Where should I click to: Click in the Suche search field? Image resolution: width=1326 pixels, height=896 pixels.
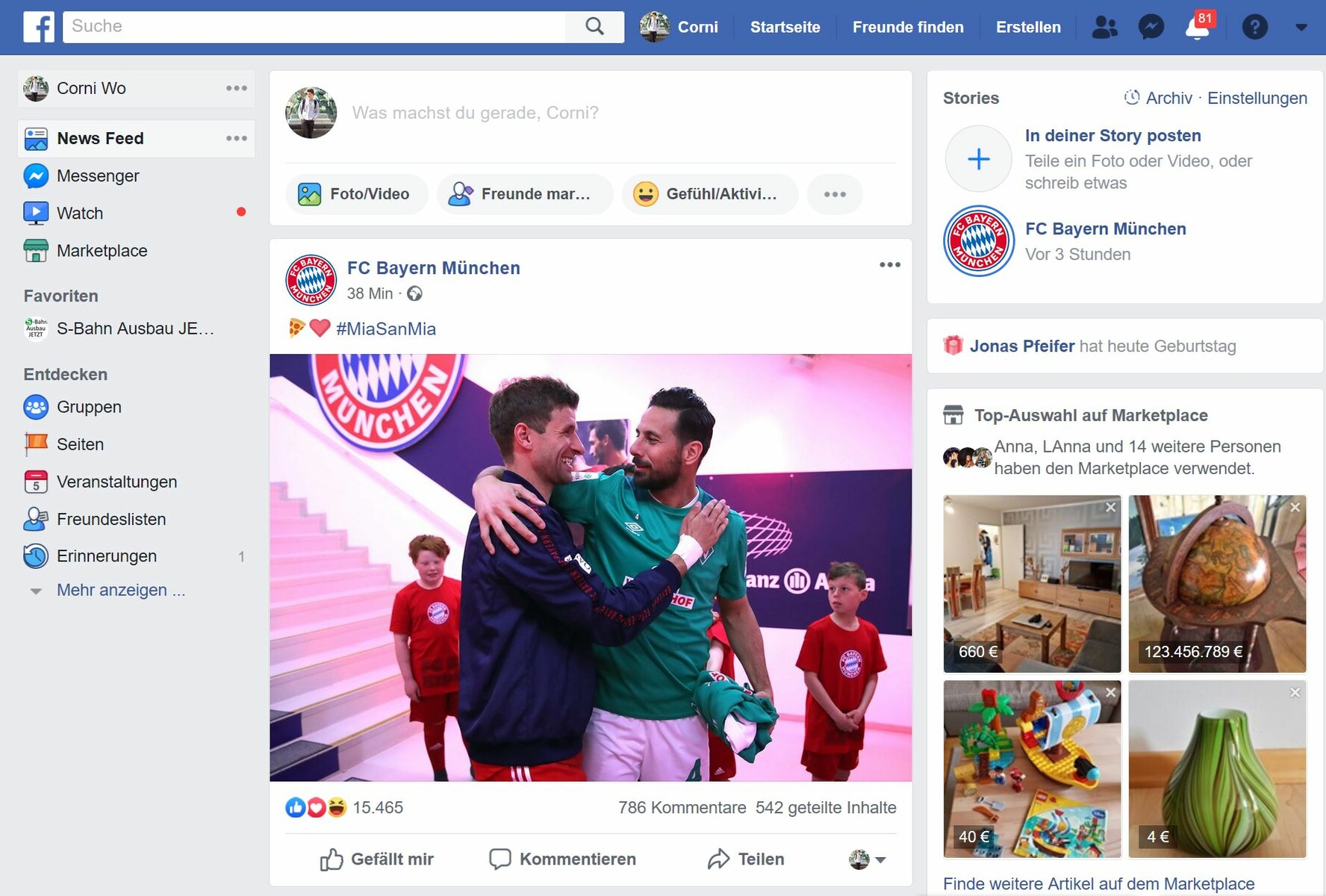(314, 27)
